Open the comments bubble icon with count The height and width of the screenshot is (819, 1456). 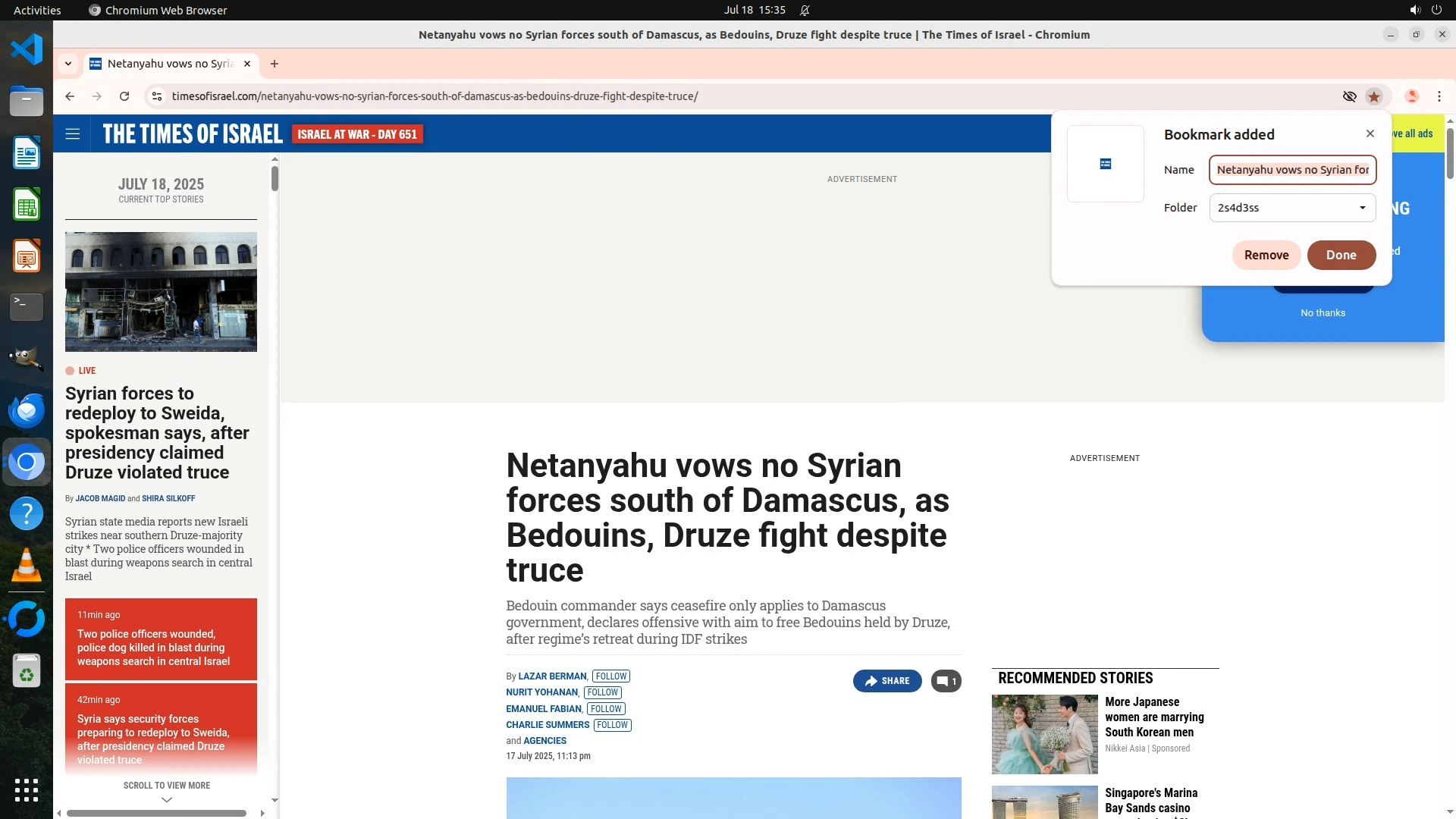coord(946,681)
